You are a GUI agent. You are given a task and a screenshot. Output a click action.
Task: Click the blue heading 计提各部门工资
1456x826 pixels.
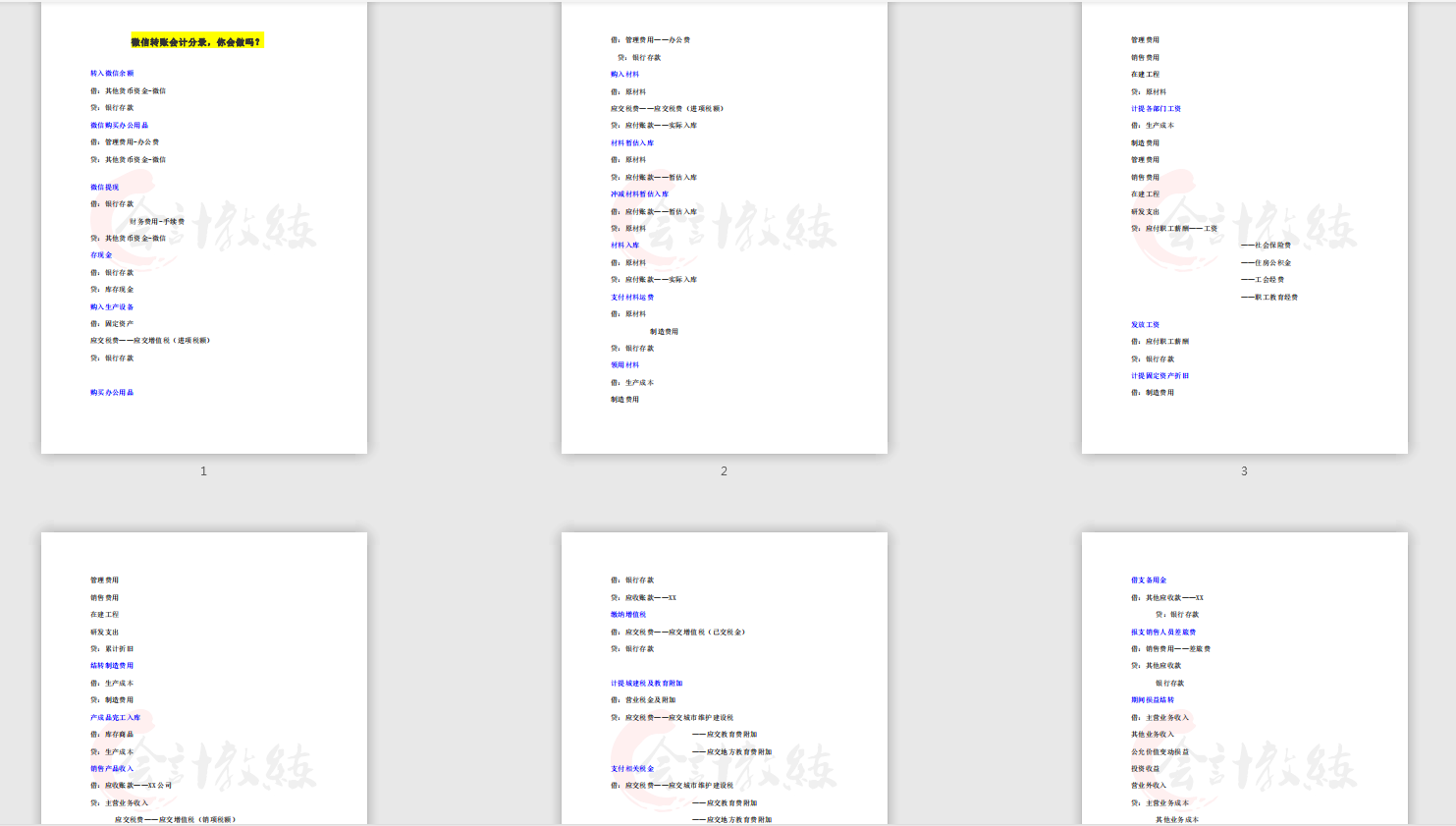click(x=1157, y=109)
